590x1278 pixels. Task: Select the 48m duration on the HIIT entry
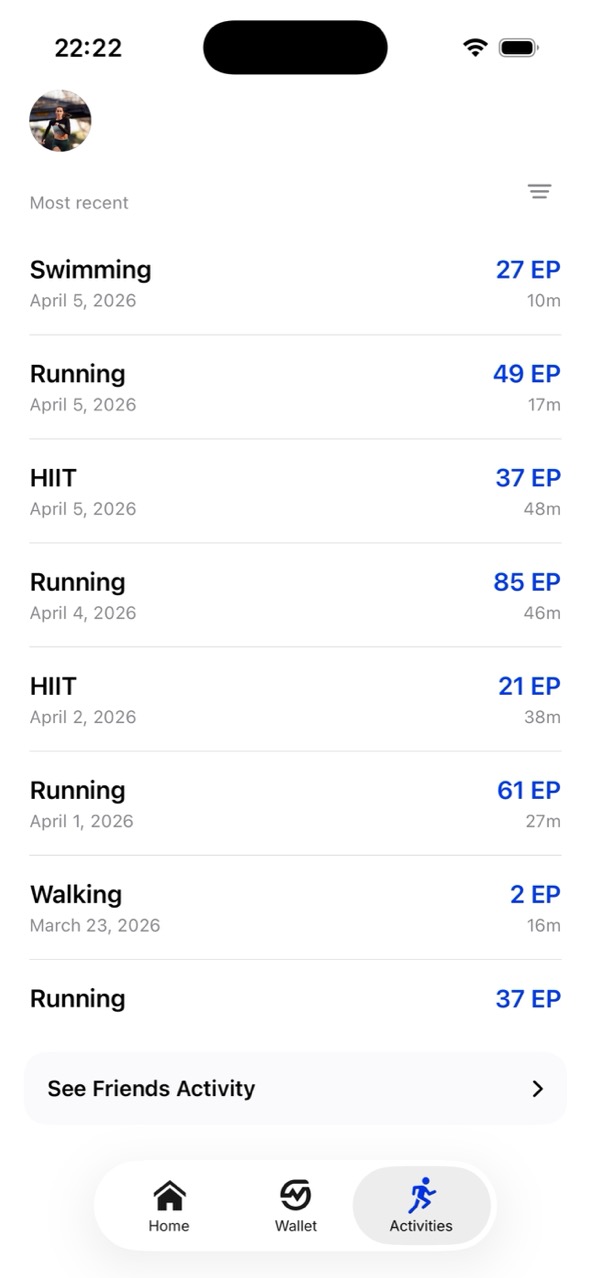tap(543, 508)
